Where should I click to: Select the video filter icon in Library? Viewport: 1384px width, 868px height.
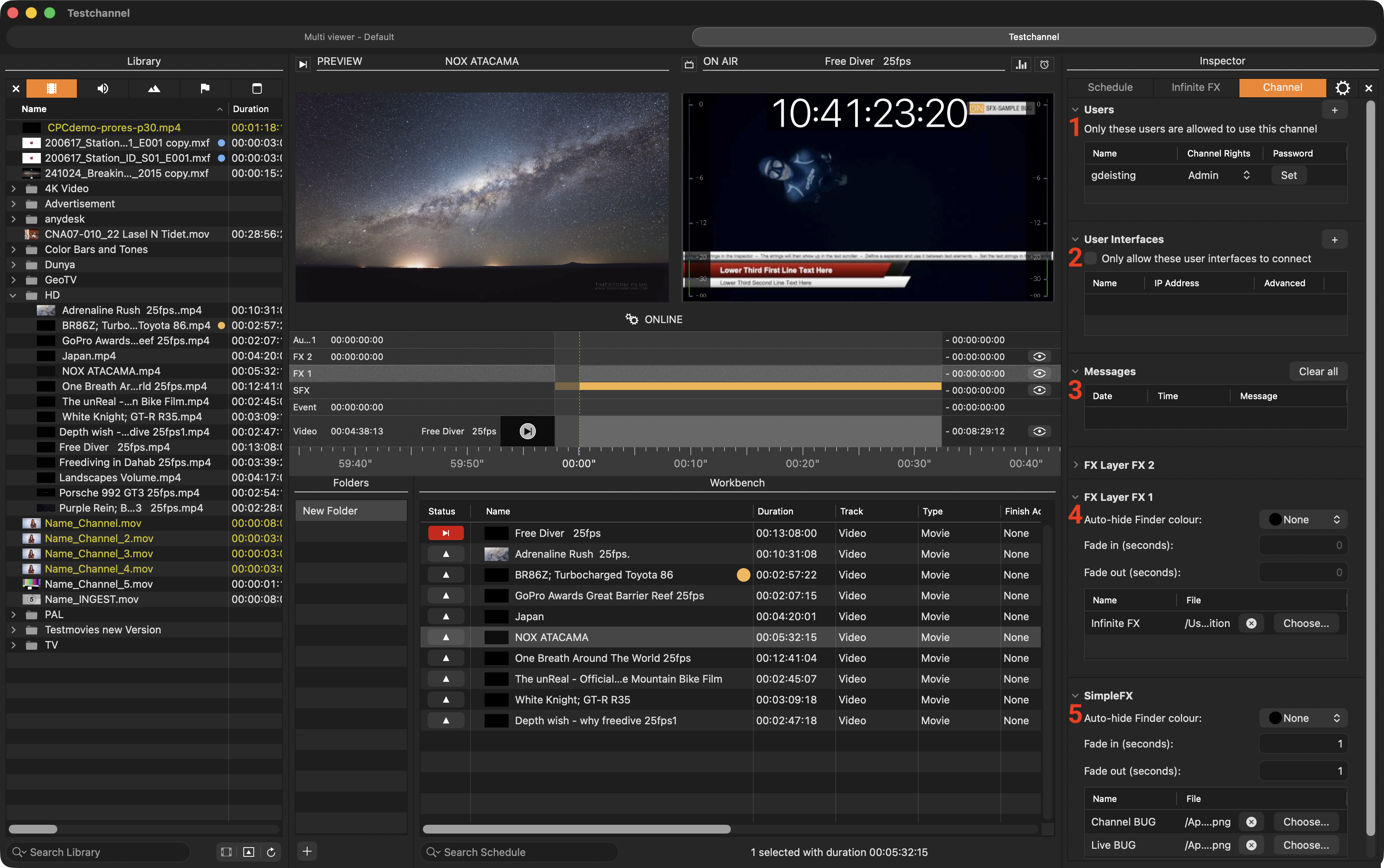tap(52, 88)
